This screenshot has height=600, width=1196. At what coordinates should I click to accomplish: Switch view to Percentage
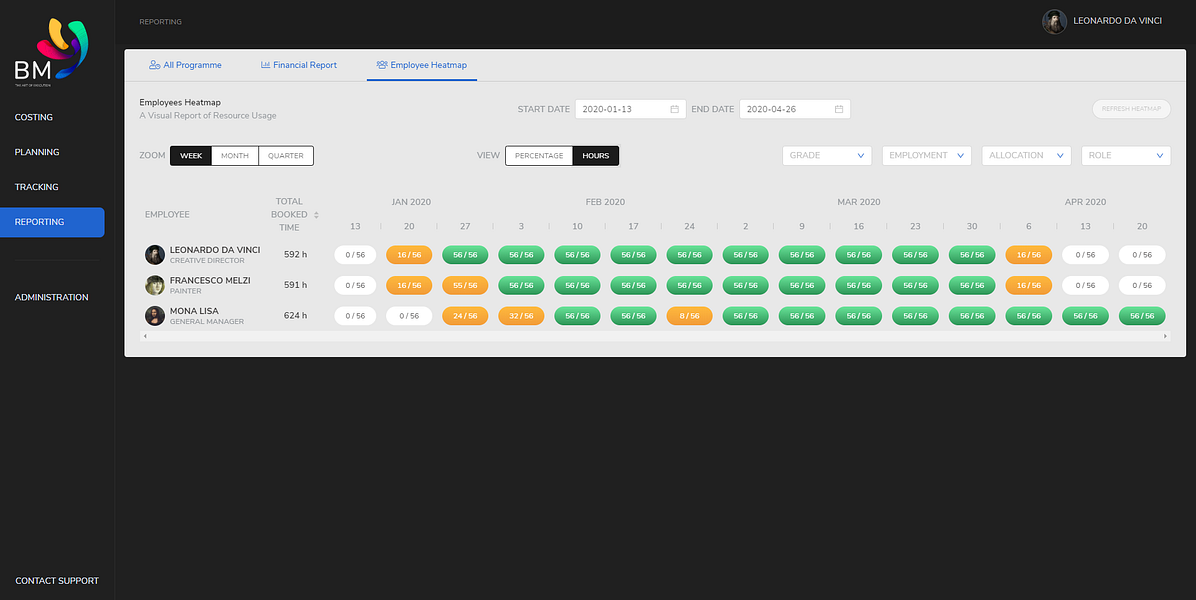click(x=539, y=156)
